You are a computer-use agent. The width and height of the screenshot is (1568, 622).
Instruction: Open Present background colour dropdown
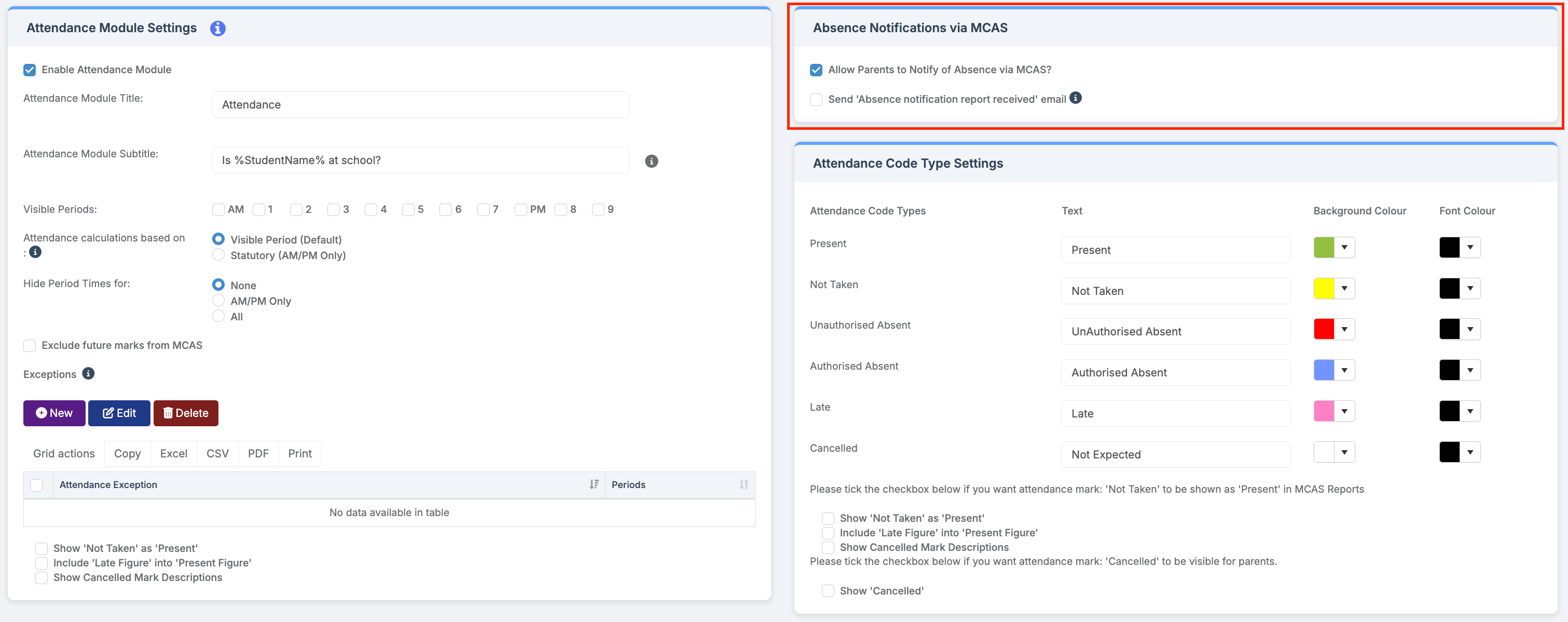click(1344, 247)
